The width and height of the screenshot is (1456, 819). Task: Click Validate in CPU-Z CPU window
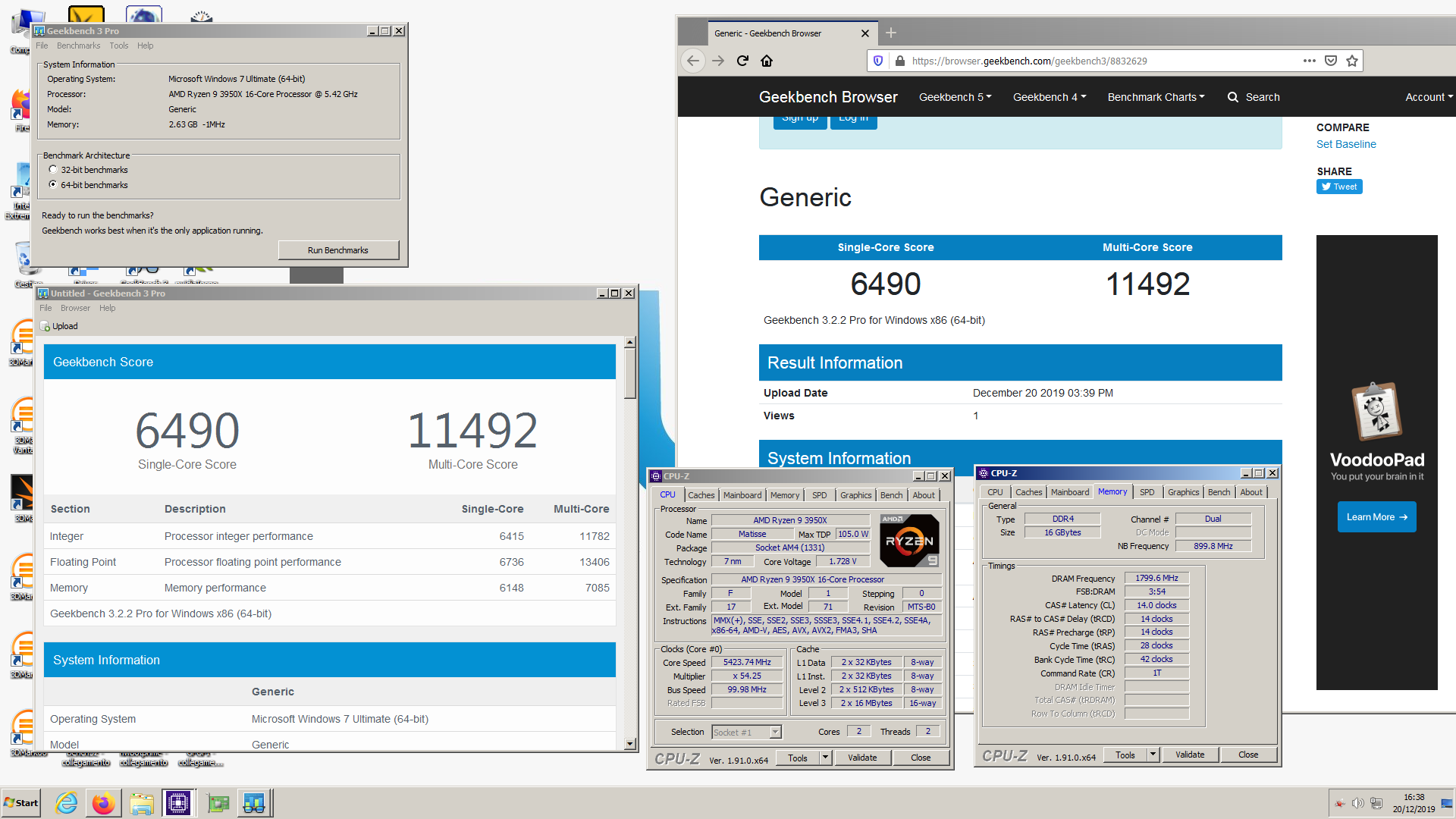[862, 758]
